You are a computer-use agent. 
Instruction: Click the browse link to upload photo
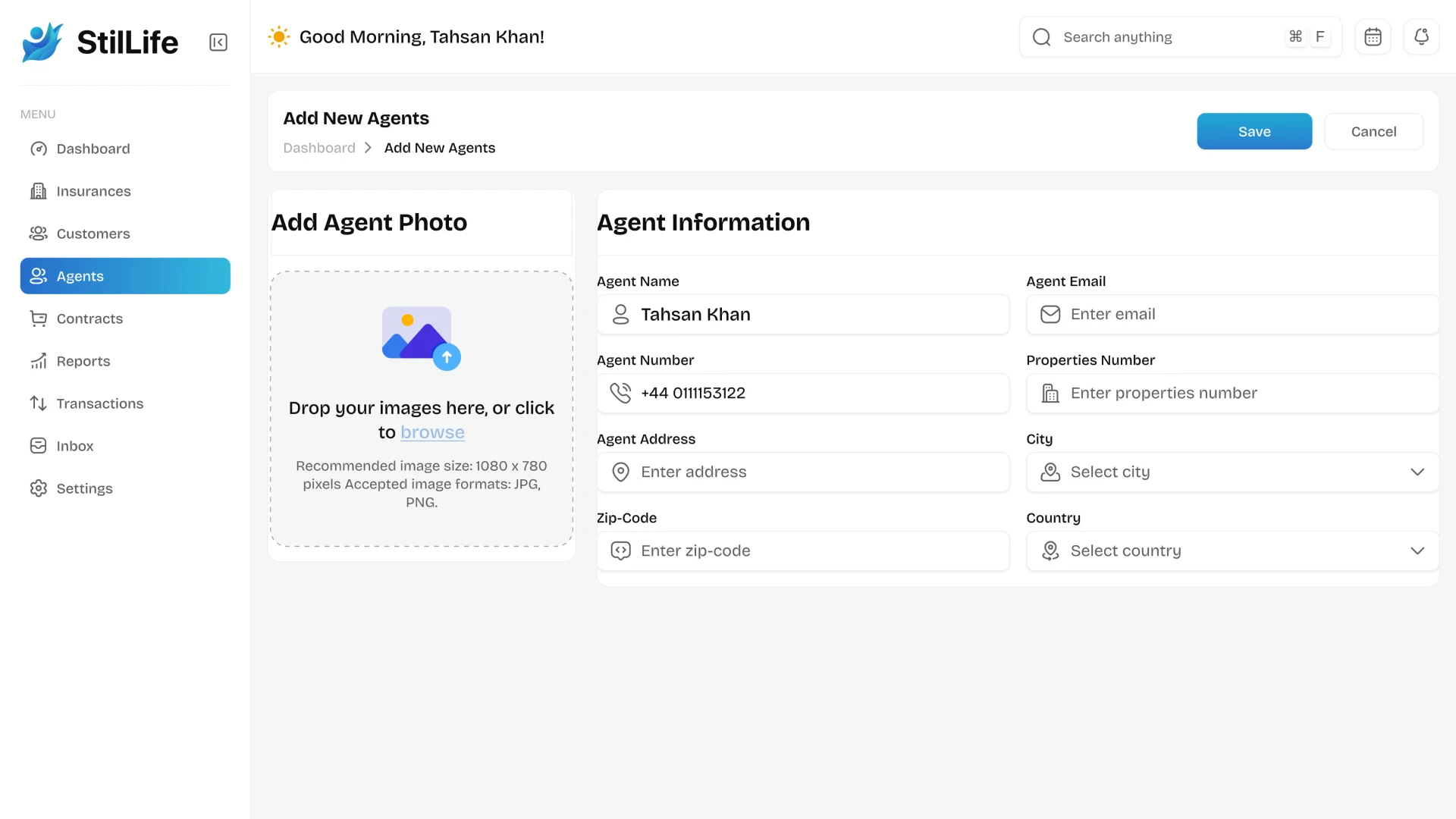pos(433,432)
